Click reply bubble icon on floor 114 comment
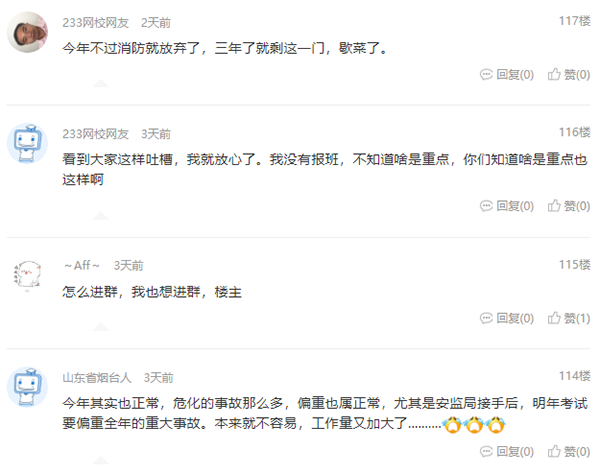This screenshot has height=473, width=600. click(486, 452)
